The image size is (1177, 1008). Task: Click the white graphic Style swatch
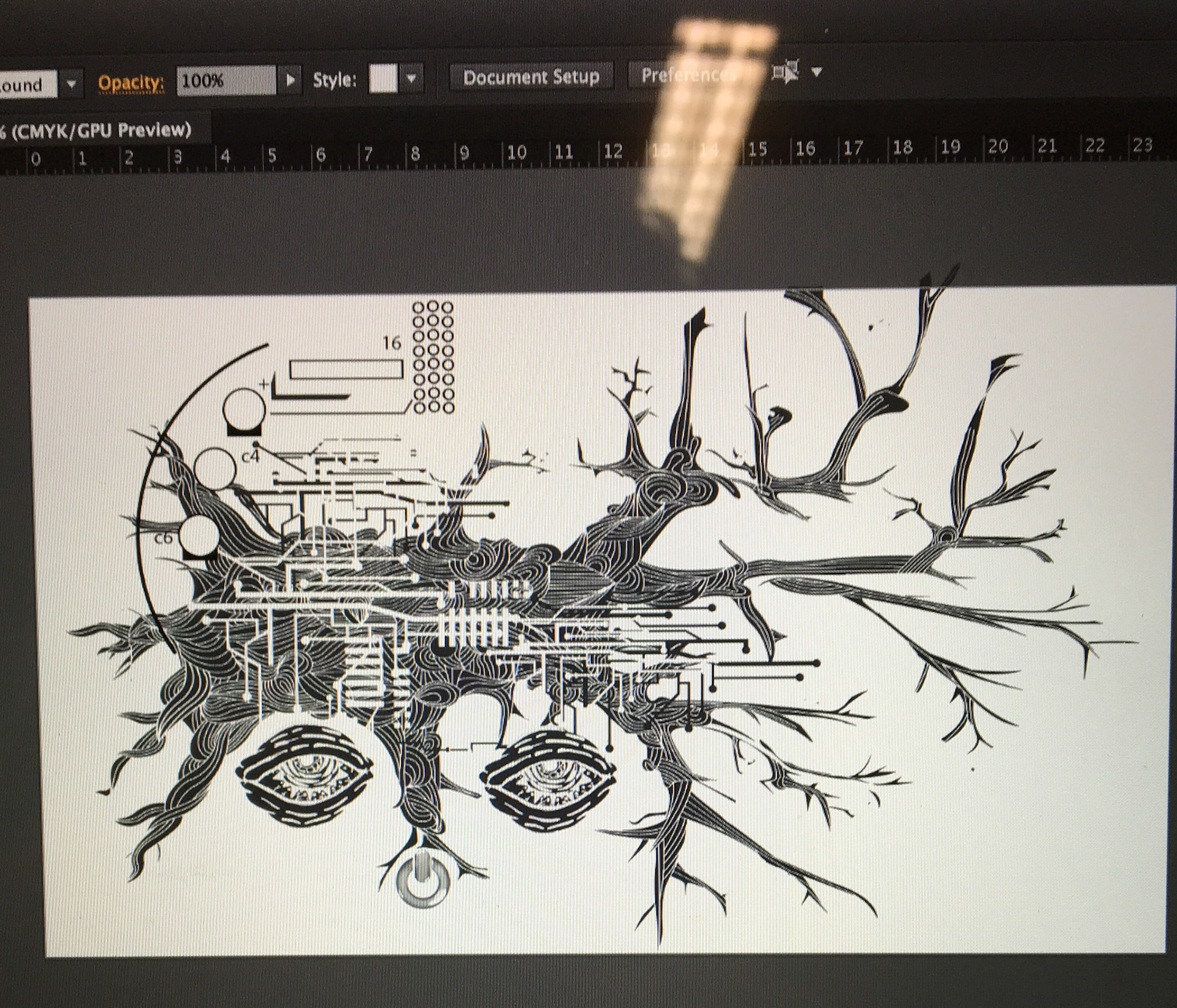point(383,80)
